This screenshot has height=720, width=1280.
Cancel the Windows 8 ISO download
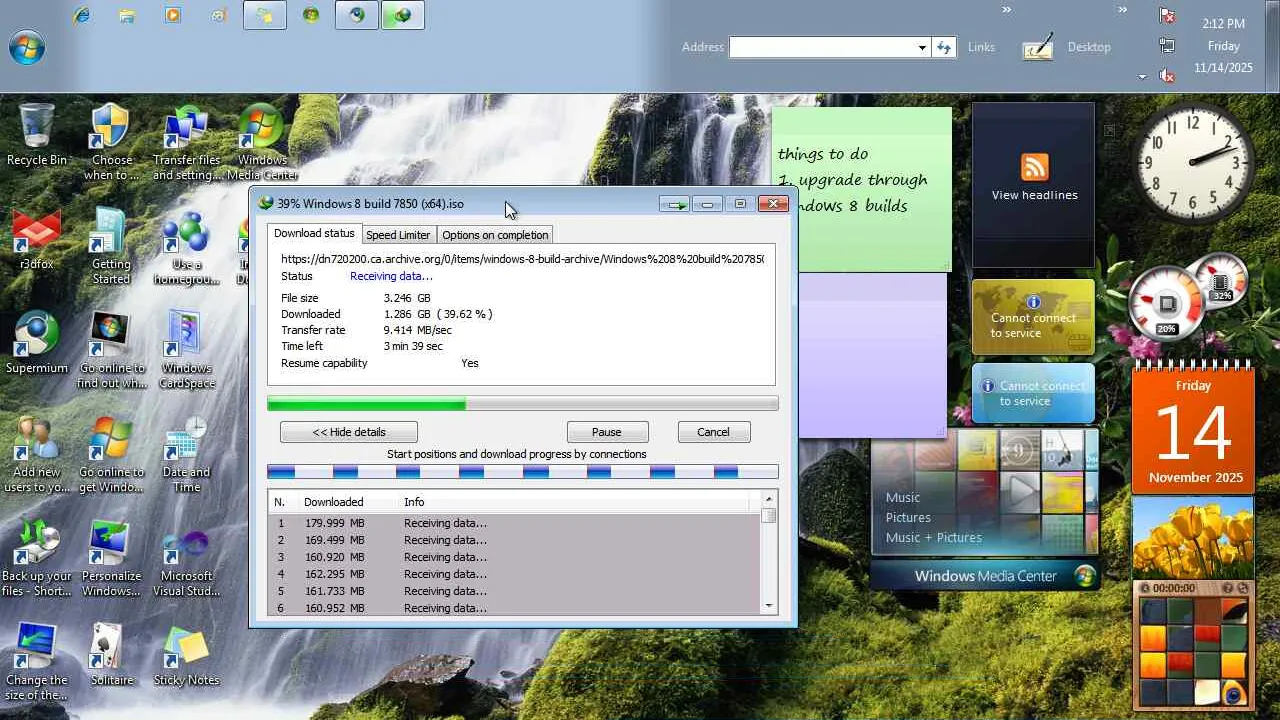tap(713, 432)
